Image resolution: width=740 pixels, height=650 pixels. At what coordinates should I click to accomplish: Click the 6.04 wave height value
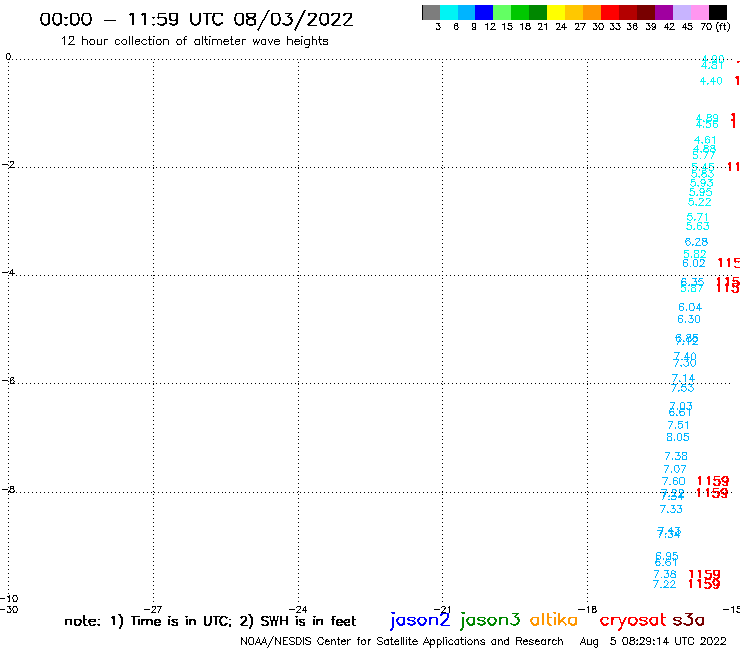690,307
